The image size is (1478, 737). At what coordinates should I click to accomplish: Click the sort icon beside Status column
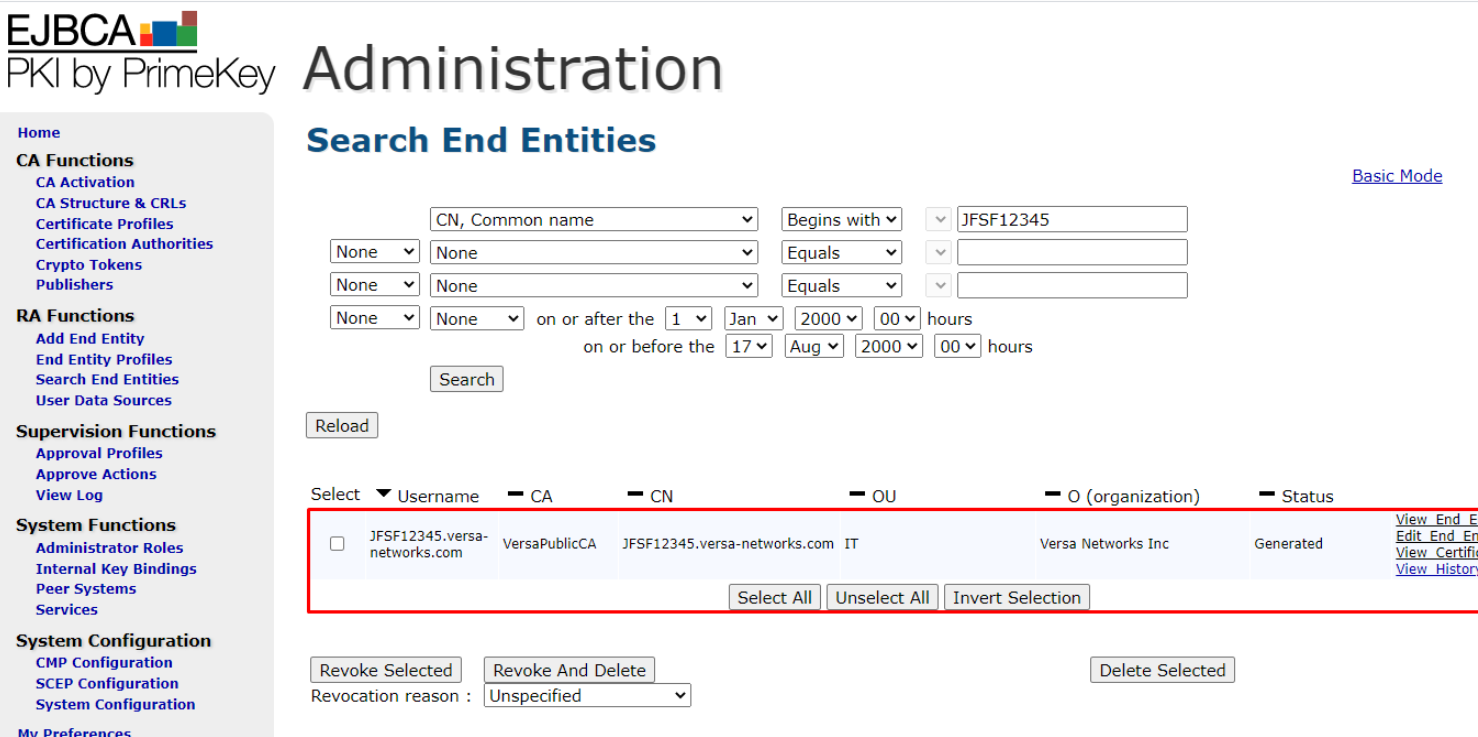coord(1267,494)
